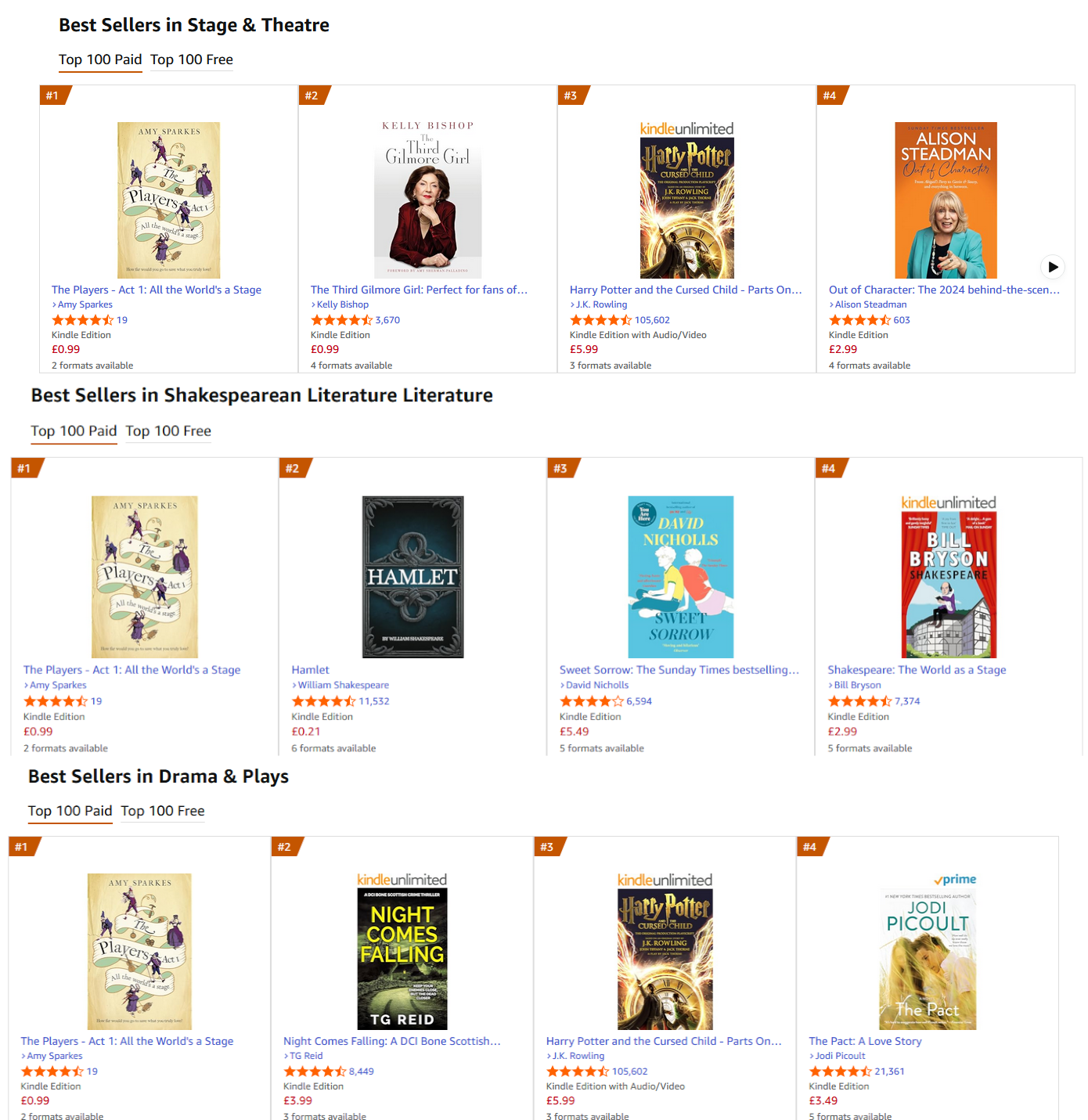Open author link Kelly Bishop
The image size is (1088, 1120).
pos(343,304)
